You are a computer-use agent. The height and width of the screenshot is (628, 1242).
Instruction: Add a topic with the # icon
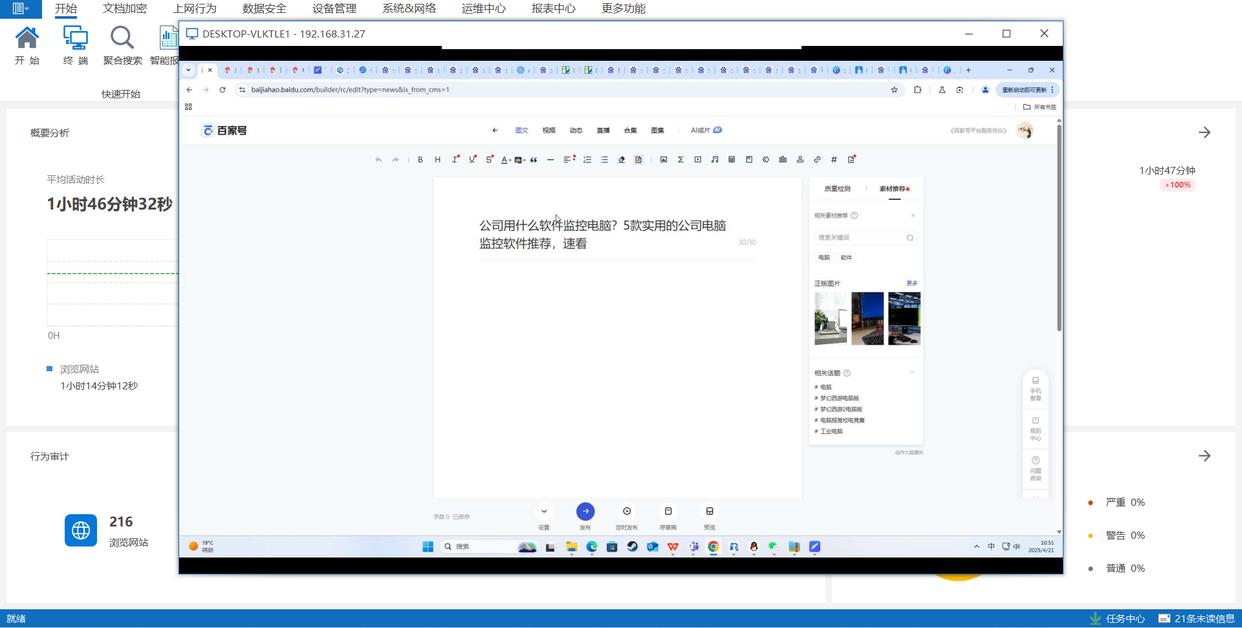834,160
